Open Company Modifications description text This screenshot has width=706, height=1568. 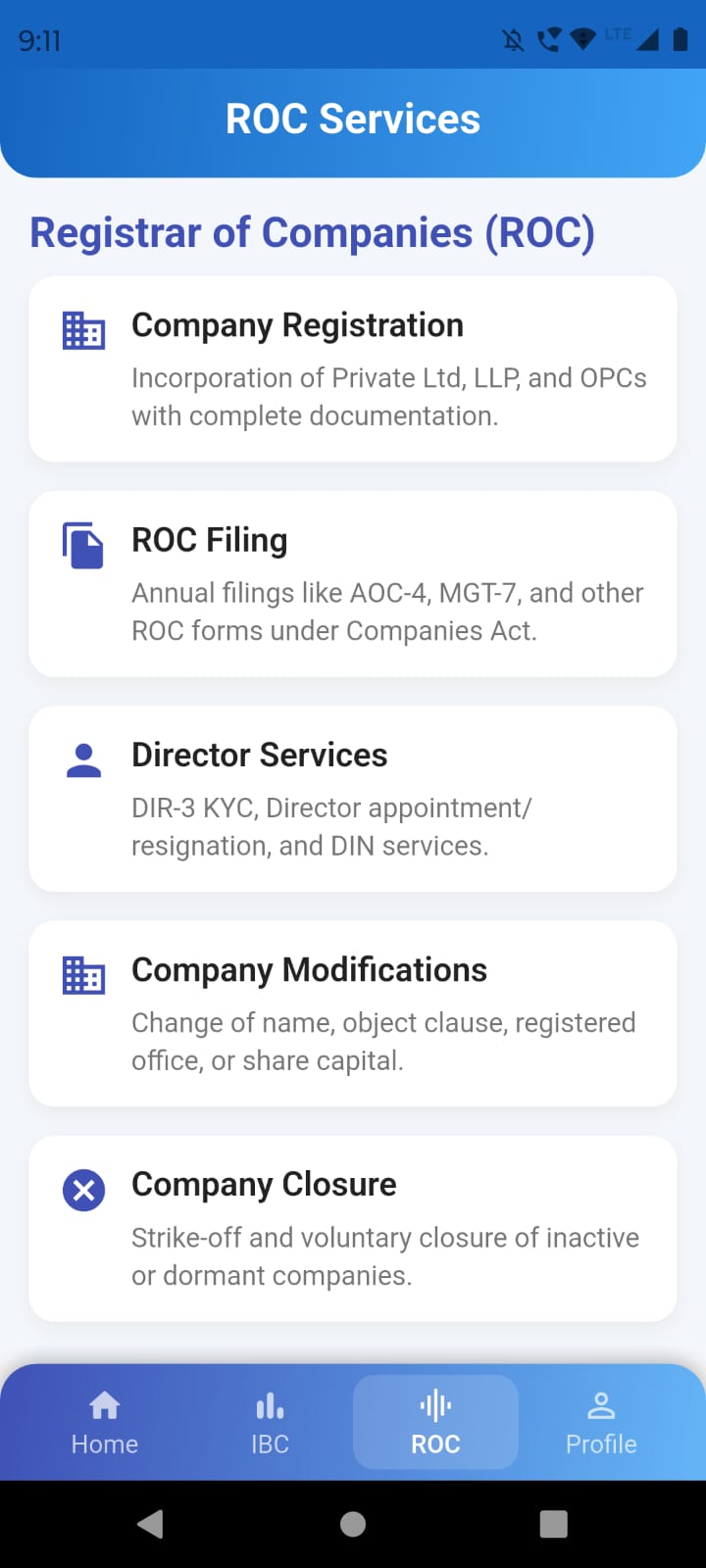point(383,1042)
